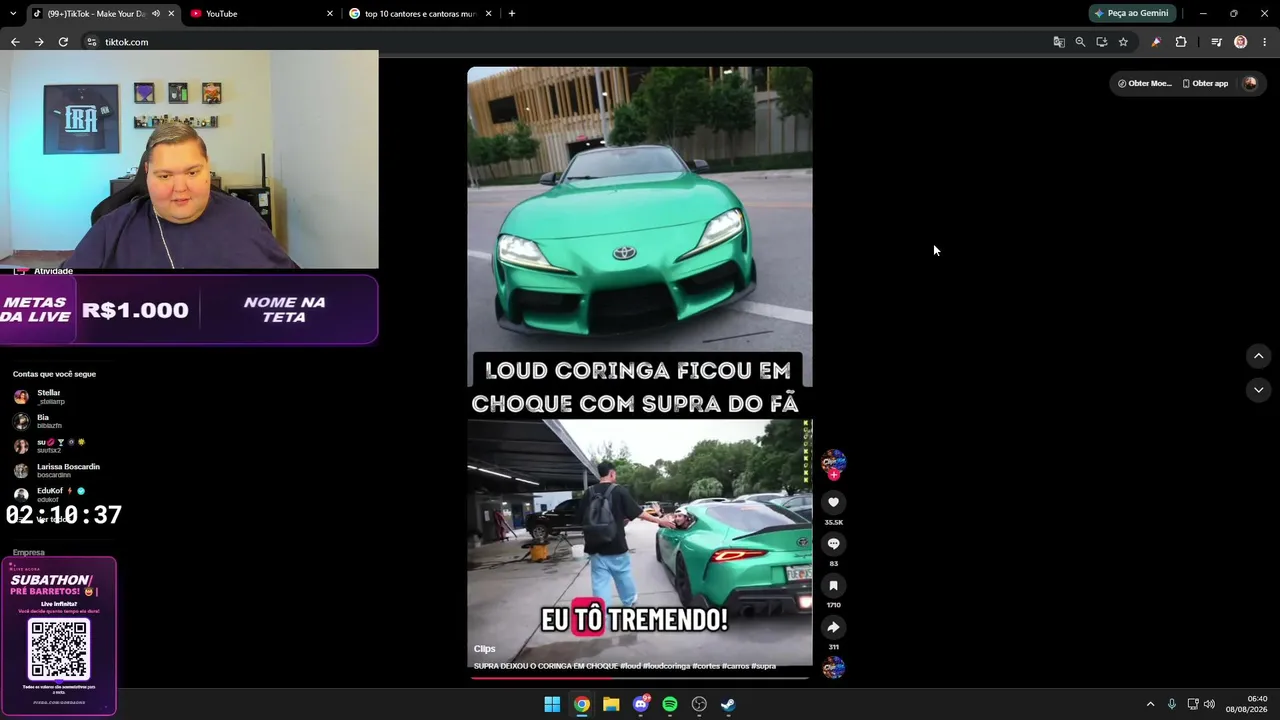Viewport: 1280px width, 720px height.
Task: Open the spinning sound disc below share
Action: (x=833, y=668)
